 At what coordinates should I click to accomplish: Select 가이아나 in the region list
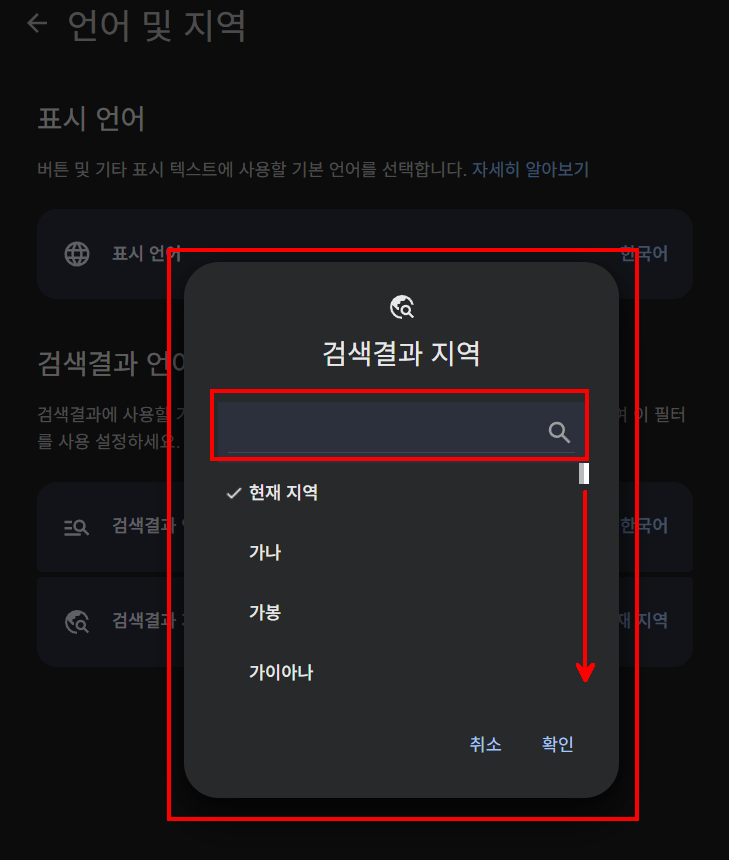coord(281,672)
